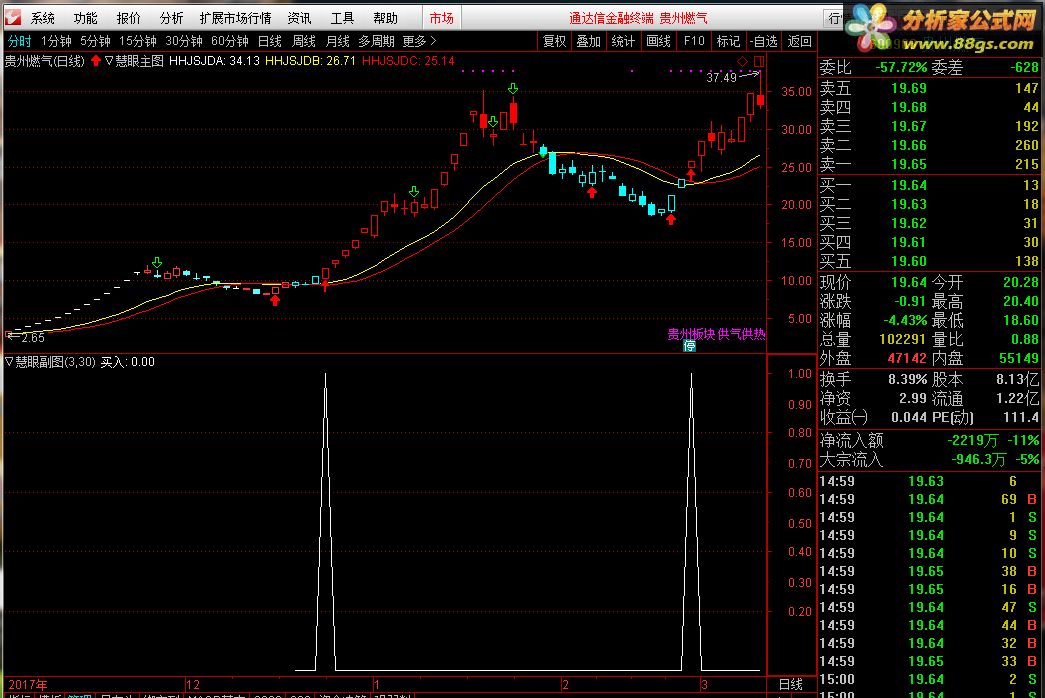The image size is (1045, 698).
Task: Click the 2017年 timeline label
Action: pyautogui.click(x=28, y=685)
